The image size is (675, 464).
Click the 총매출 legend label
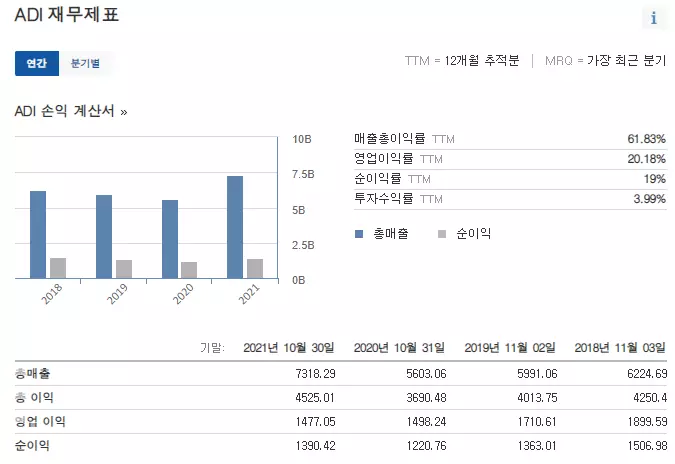(x=390, y=234)
